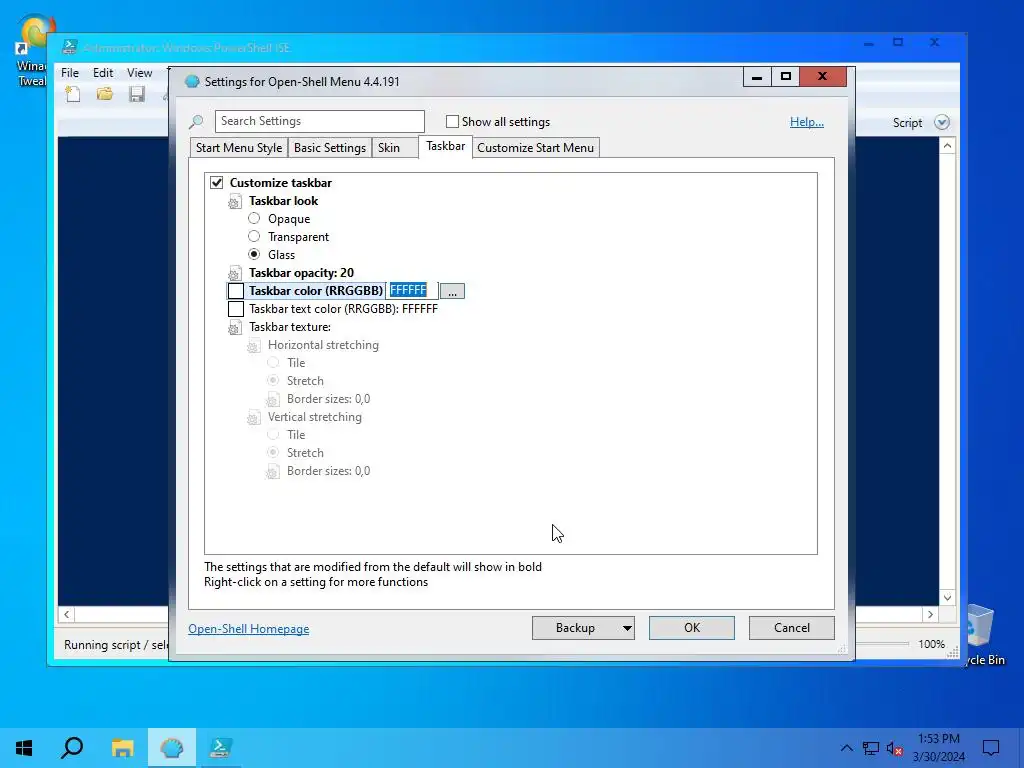
Task: Click in the Search Settings field
Action: pos(319,121)
